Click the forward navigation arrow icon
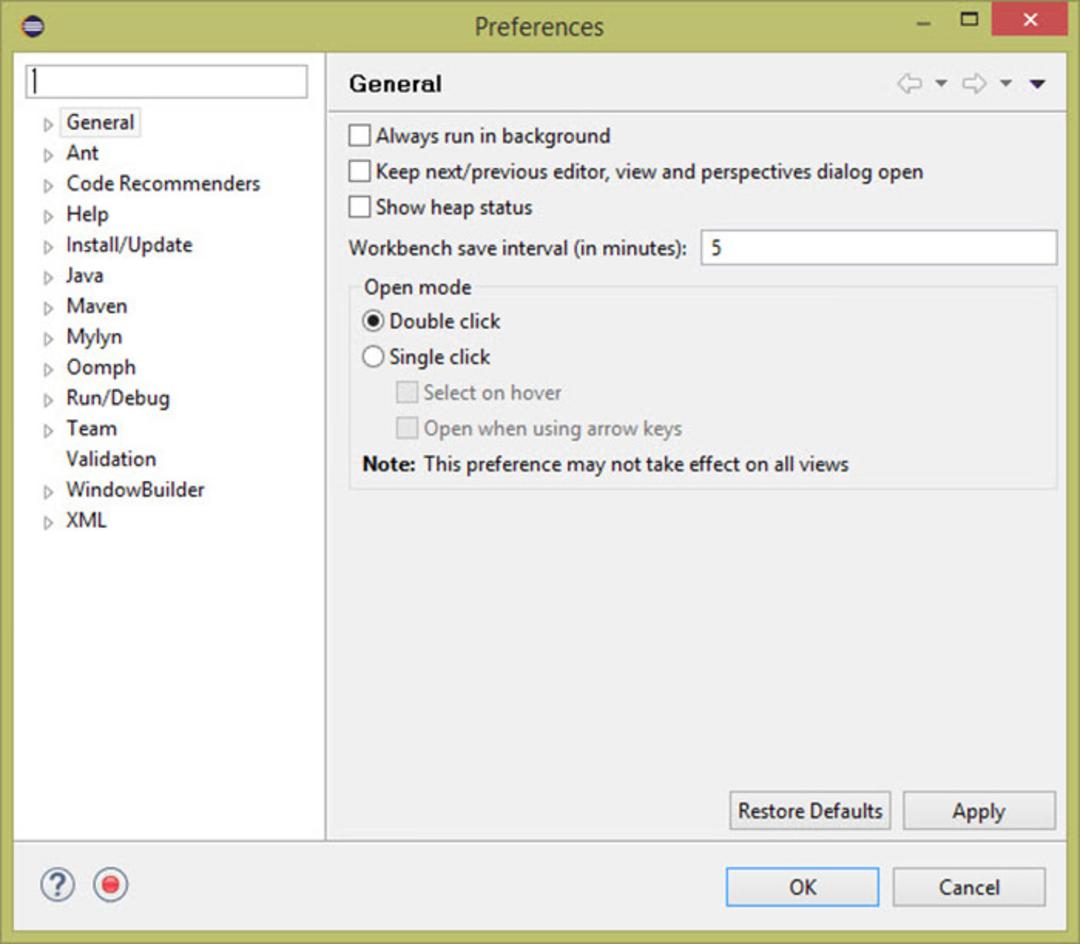Viewport: 1080px width, 944px height. [974, 83]
